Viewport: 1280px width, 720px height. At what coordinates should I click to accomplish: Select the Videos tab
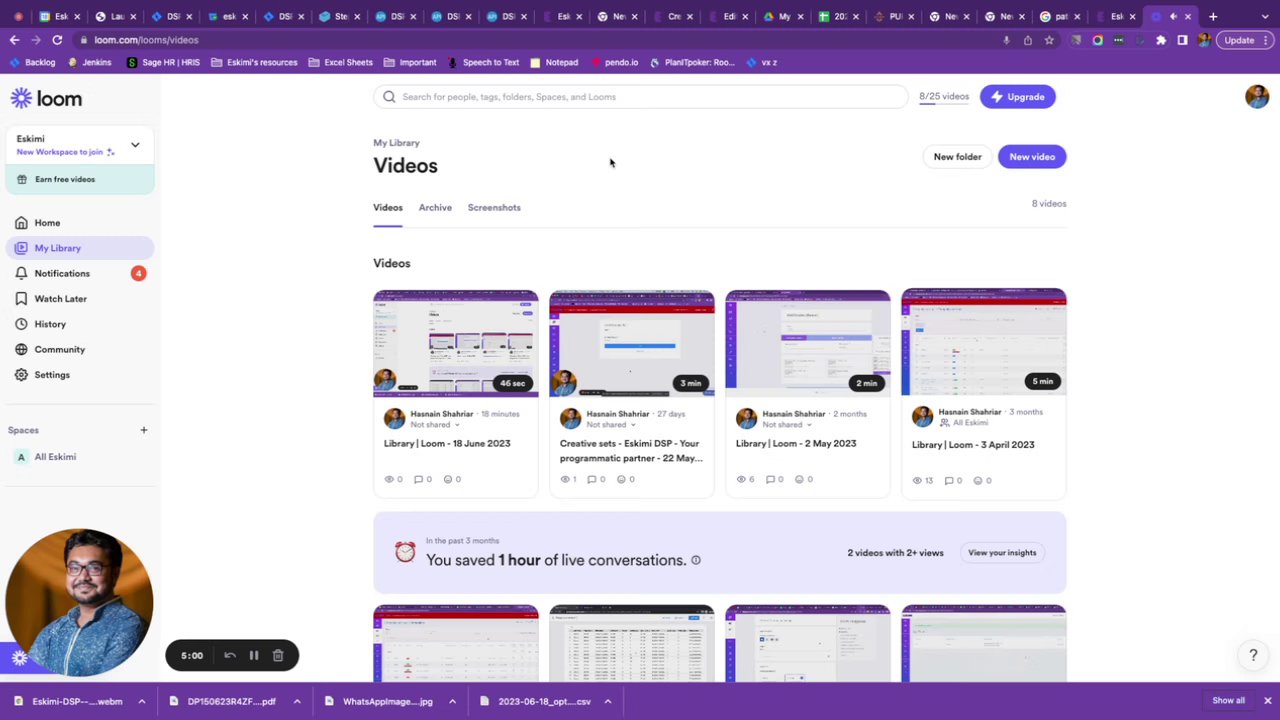388,207
